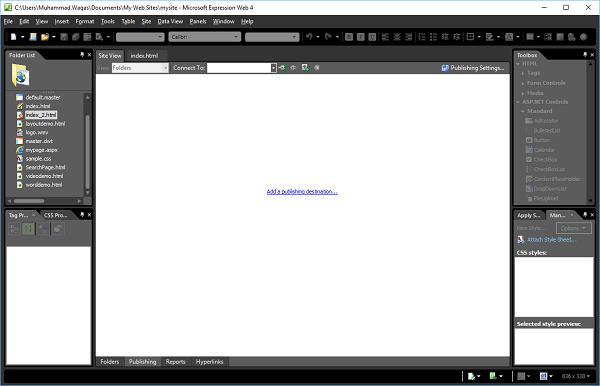Open the Panels menu
600x386 pixels.
(x=198, y=21)
